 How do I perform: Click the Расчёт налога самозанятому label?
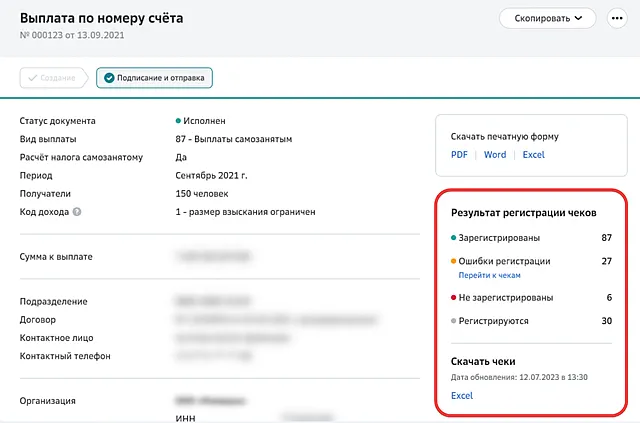[81, 158]
